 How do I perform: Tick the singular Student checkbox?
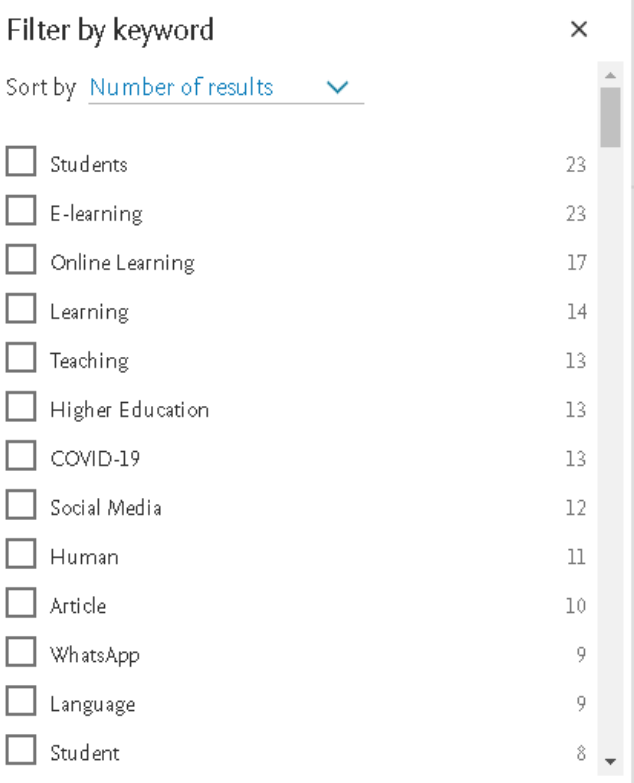tap(21, 751)
